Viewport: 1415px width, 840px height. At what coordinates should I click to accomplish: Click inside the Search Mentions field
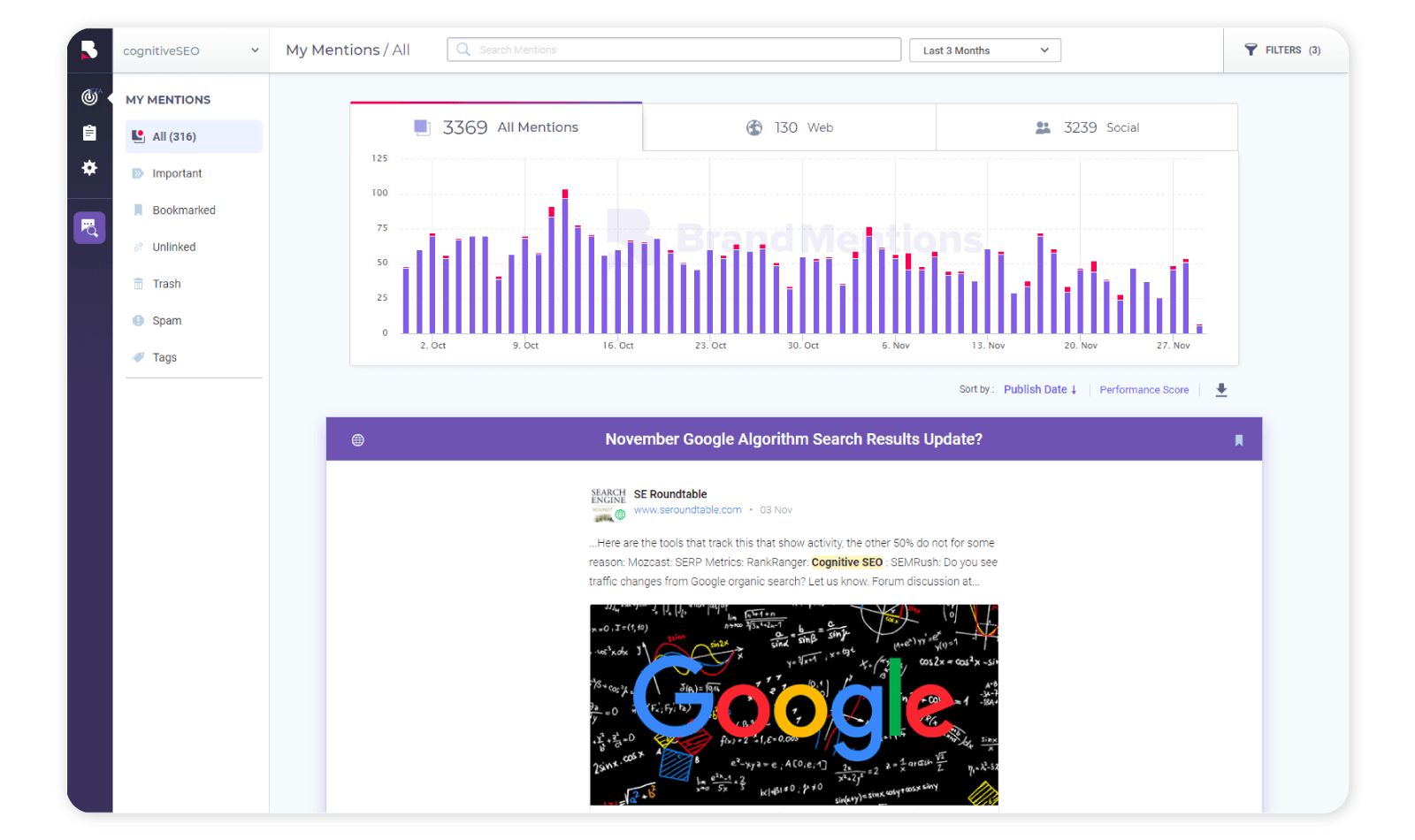point(674,50)
